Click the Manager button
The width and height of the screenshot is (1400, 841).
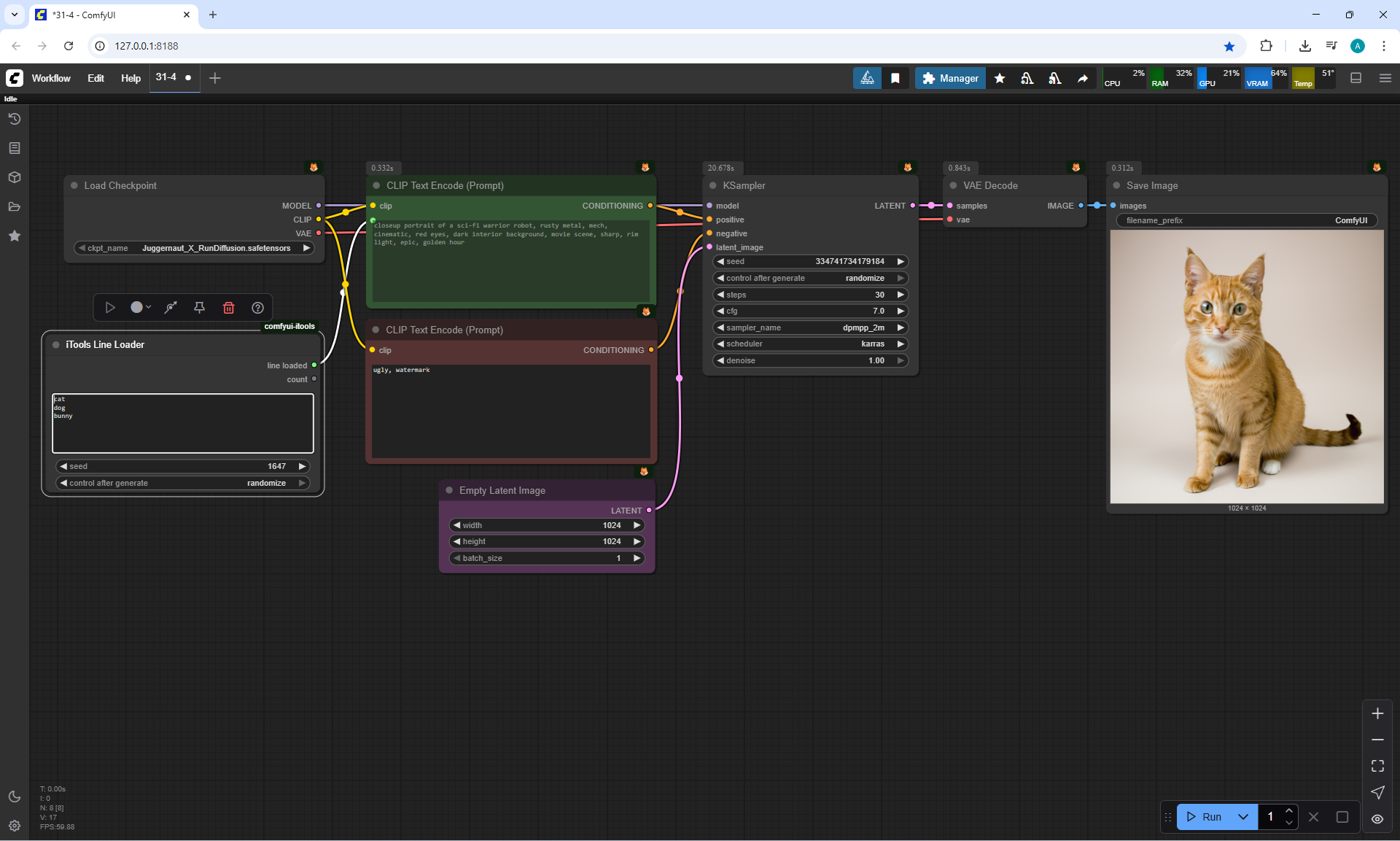coord(950,78)
